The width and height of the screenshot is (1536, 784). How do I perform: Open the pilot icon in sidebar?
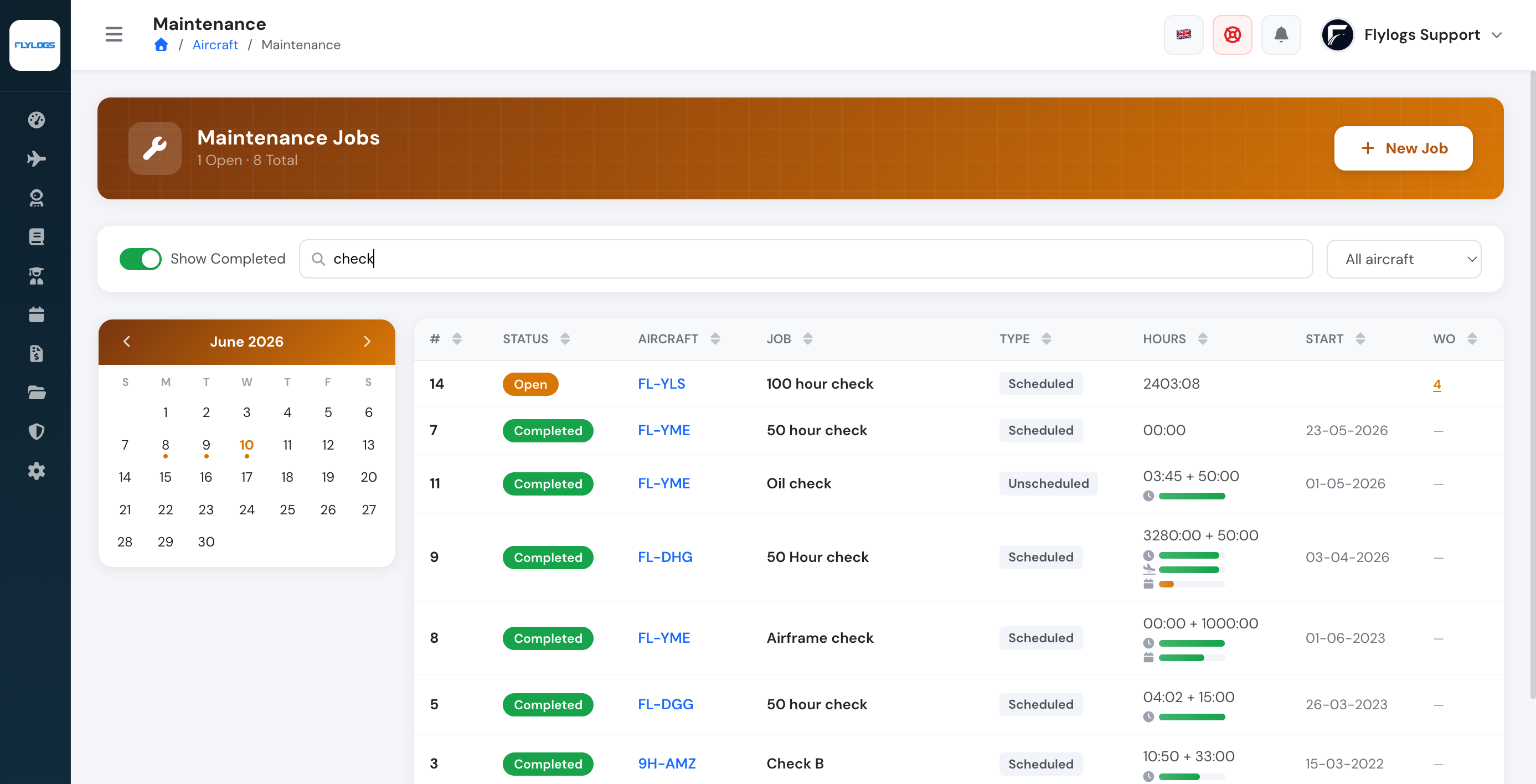[37, 198]
